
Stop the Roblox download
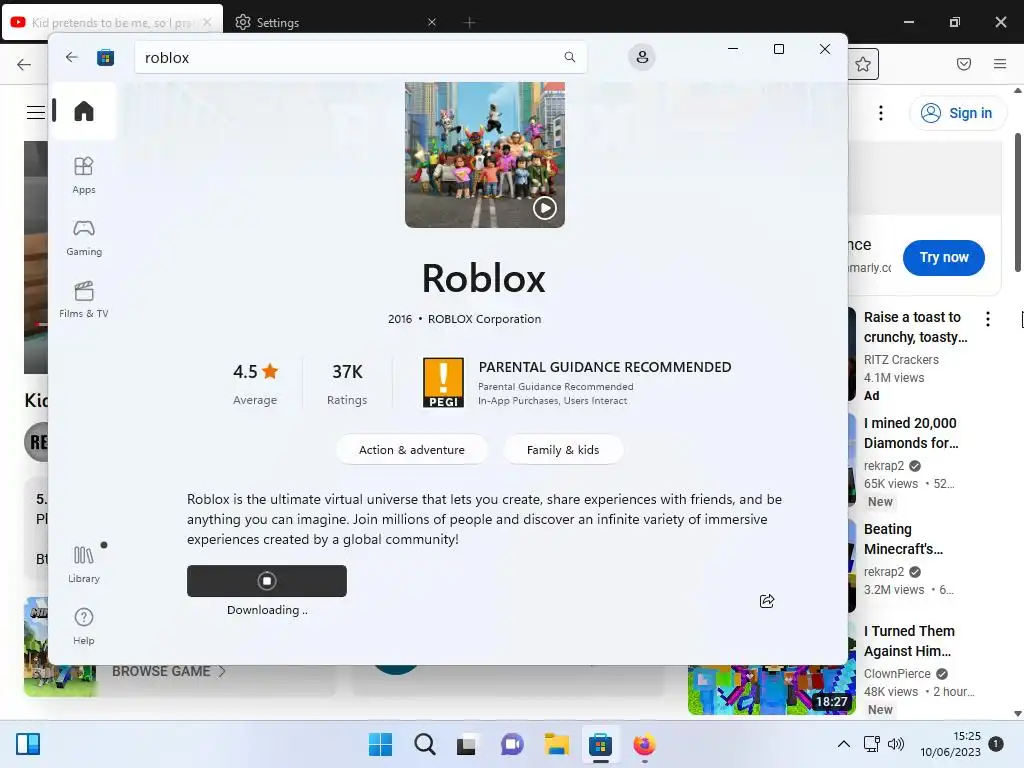[266, 581]
